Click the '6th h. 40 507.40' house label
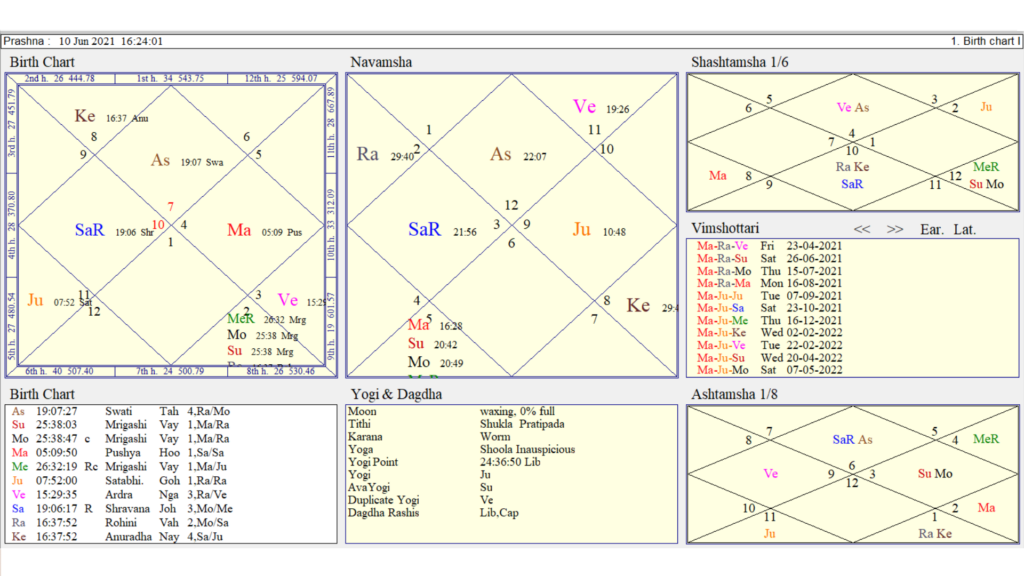The image size is (1024, 576). 59,371
